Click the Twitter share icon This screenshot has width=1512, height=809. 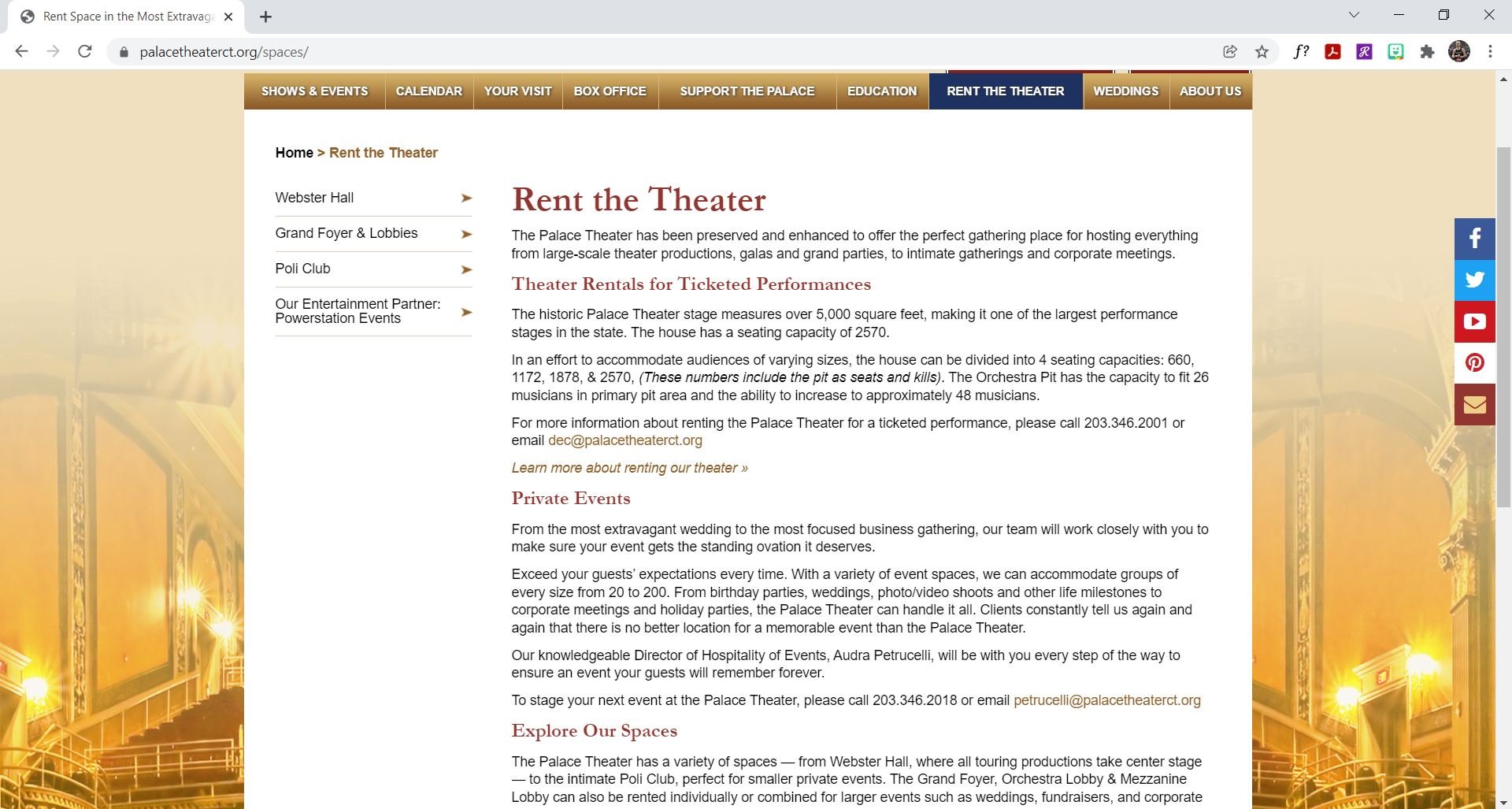(1474, 280)
